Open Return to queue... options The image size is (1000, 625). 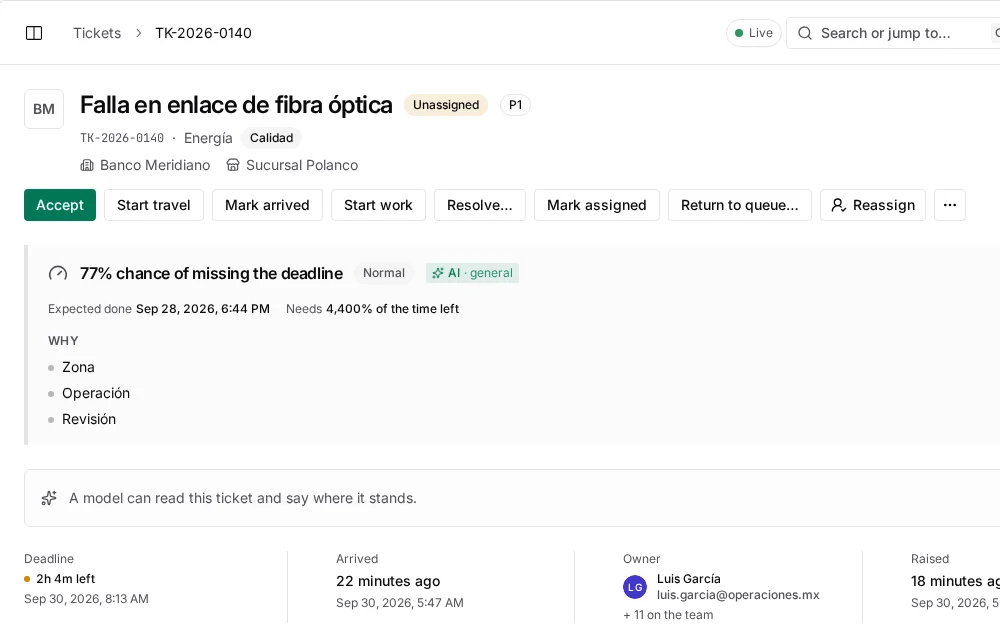point(740,205)
